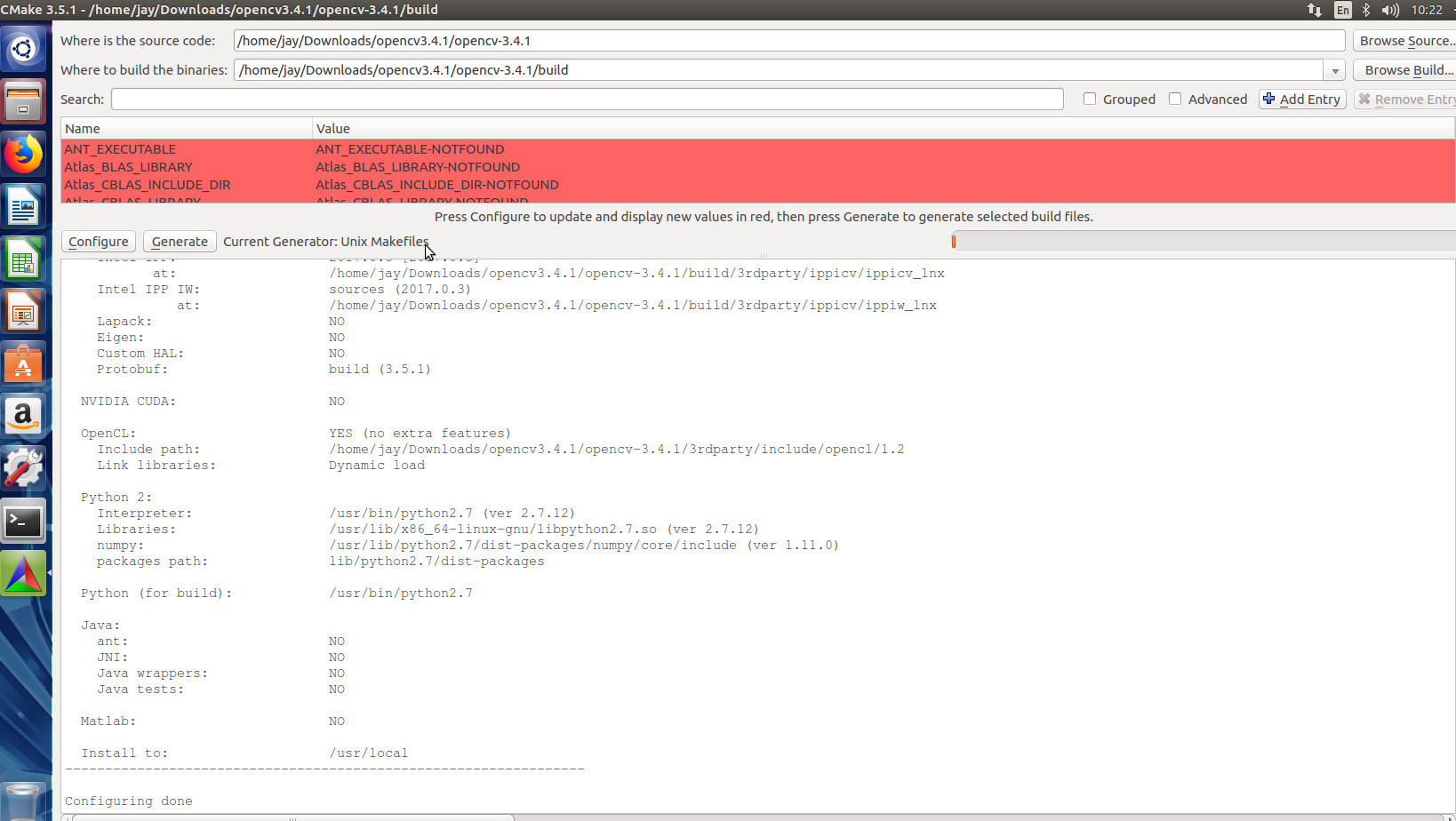Screen dimensions: 1456x821
Task: Click the volume icon in the top panel
Action: click(1389, 10)
